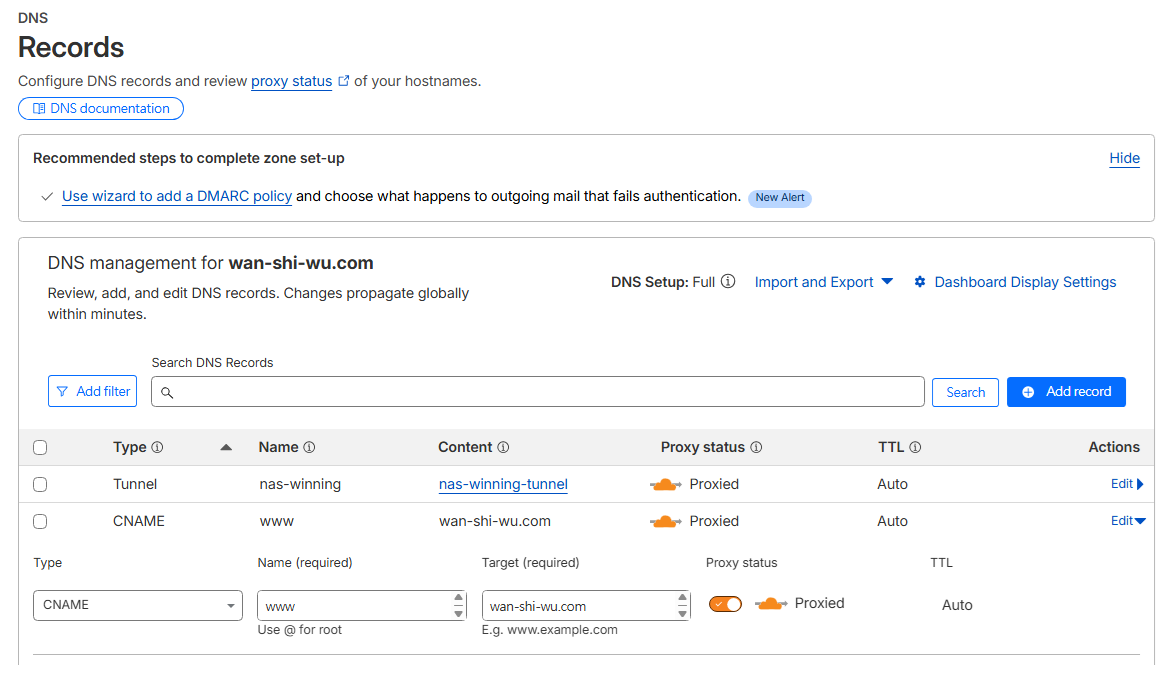Click the Add record button
Image resolution: width=1169 pixels, height=675 pixels.
[1066, 392]
